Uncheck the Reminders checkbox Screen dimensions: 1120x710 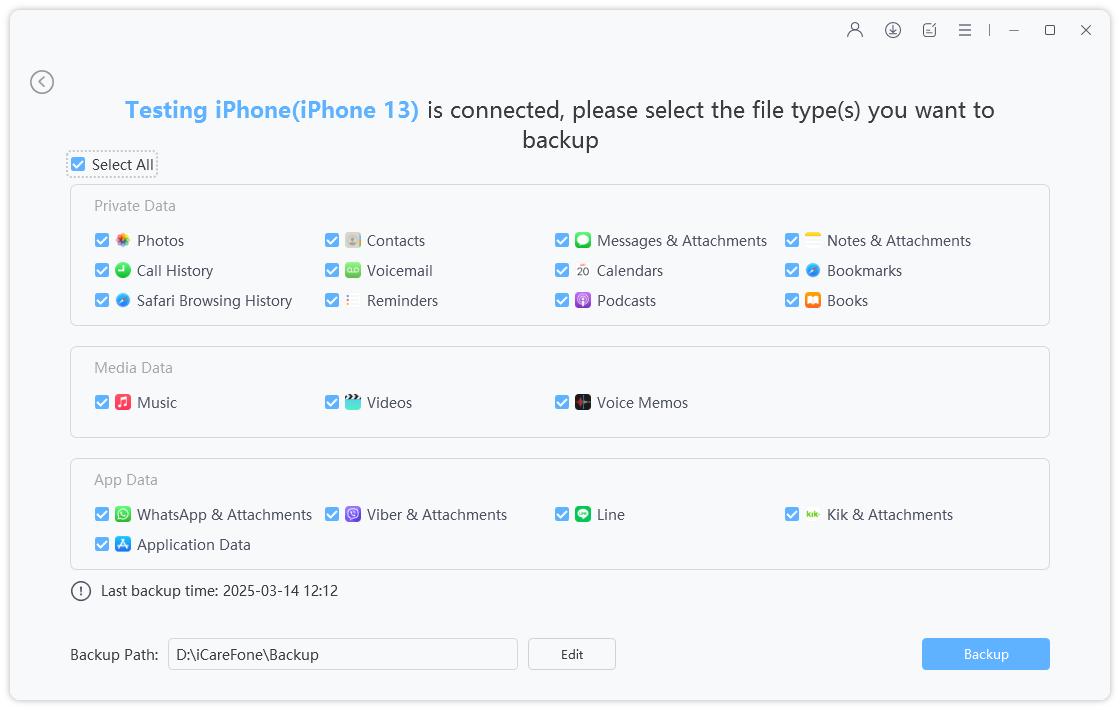click(332, 300)
